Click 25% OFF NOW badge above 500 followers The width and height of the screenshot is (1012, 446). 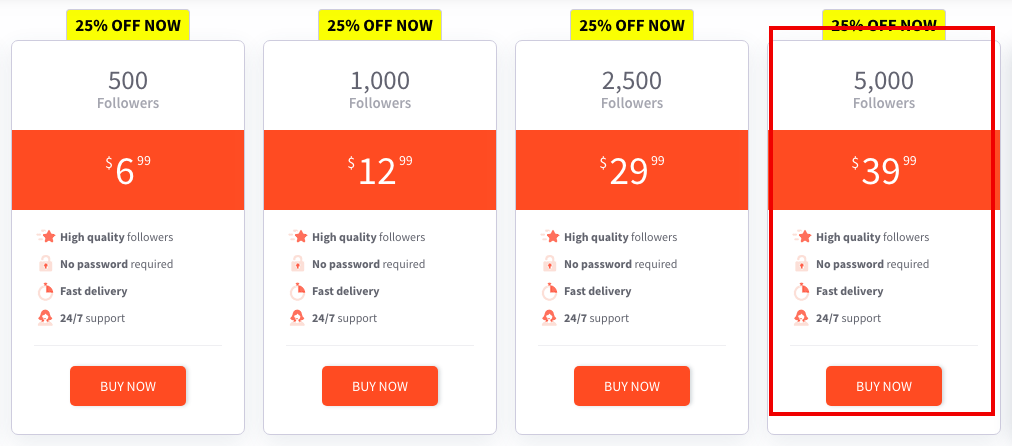click(128, 26)
